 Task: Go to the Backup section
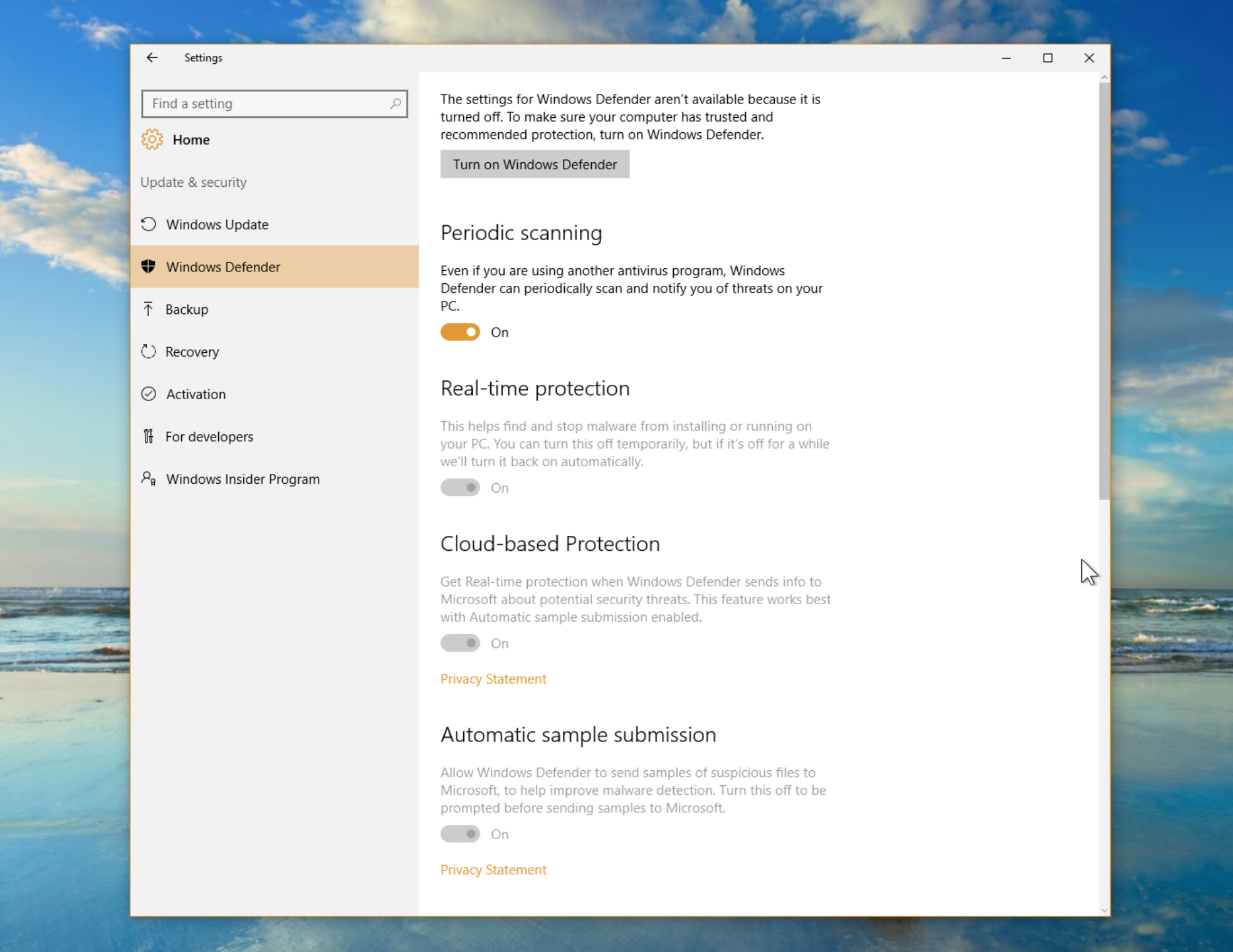coord(275,309)
